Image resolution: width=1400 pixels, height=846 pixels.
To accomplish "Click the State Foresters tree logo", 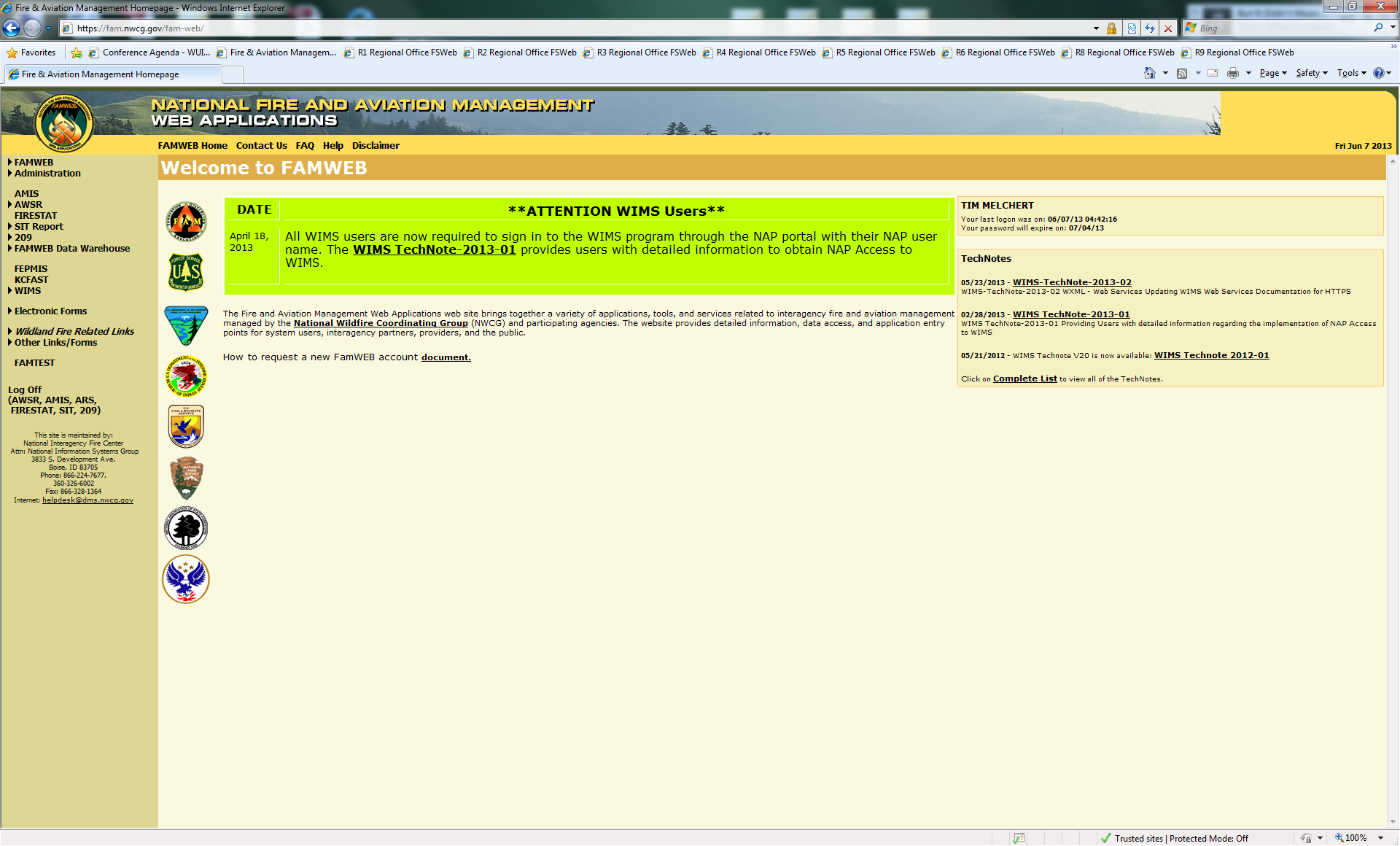I will [x=186, y=528].
